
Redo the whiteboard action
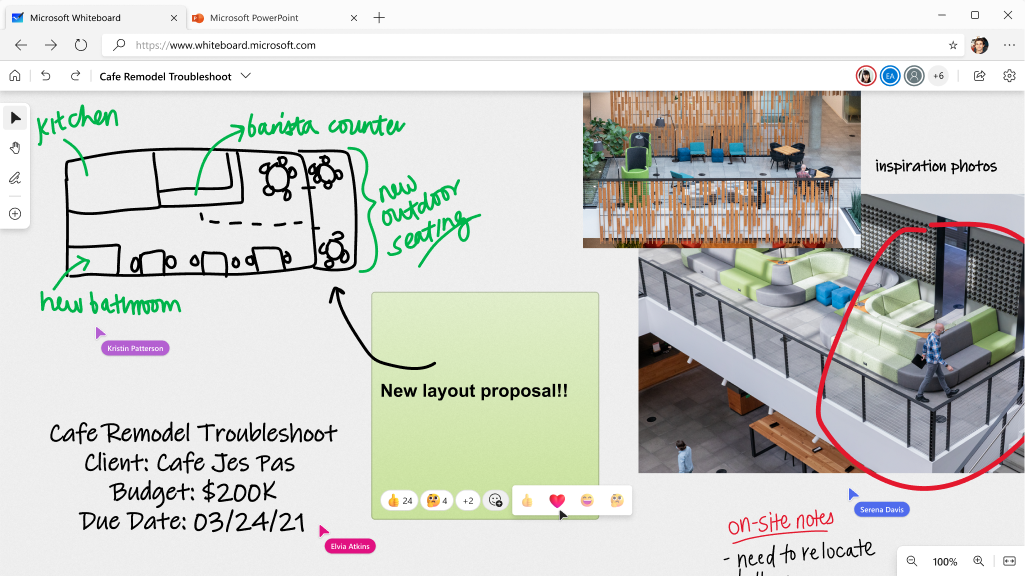pos(75,76)
